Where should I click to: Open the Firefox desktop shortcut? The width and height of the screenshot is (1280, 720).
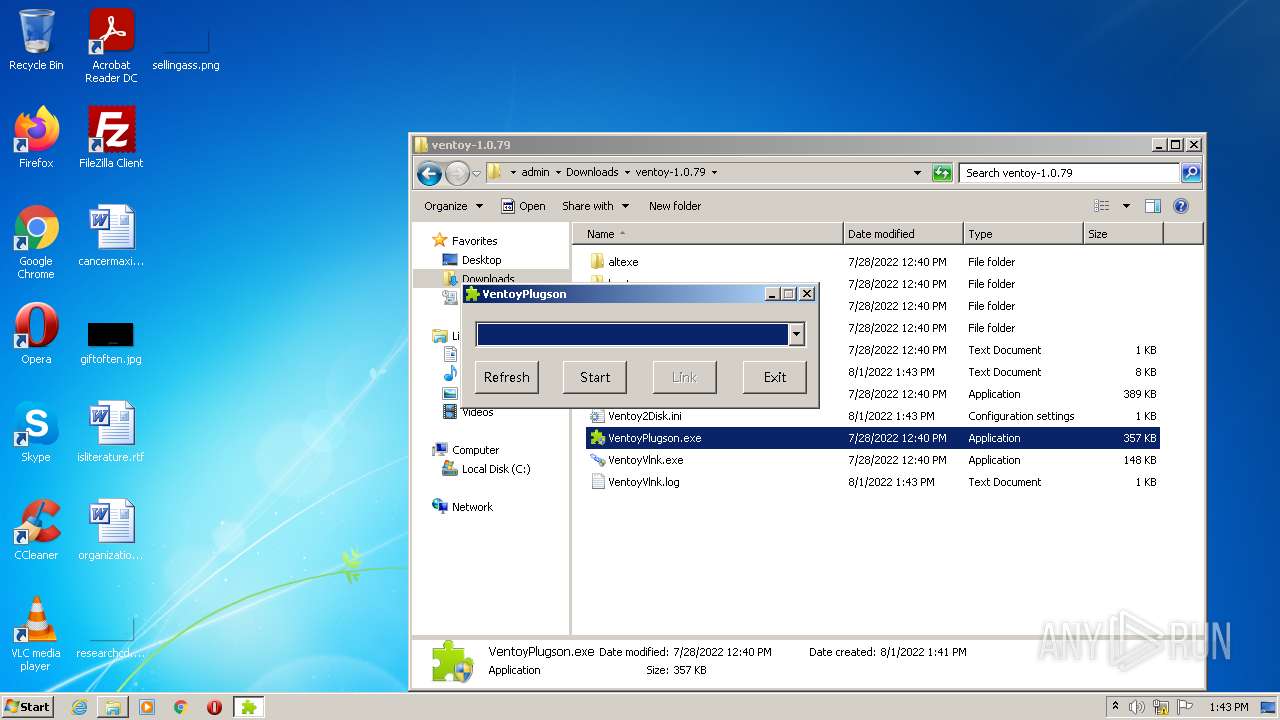point(36,138)
